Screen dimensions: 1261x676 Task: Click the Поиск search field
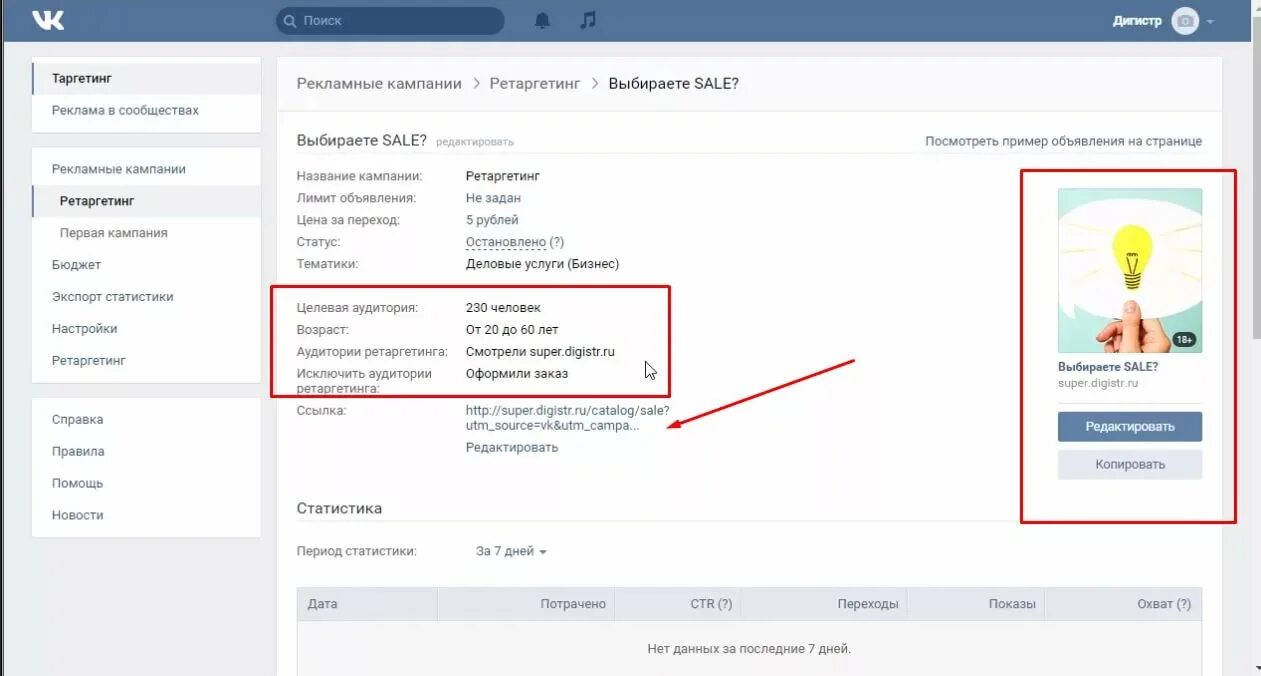390,20
